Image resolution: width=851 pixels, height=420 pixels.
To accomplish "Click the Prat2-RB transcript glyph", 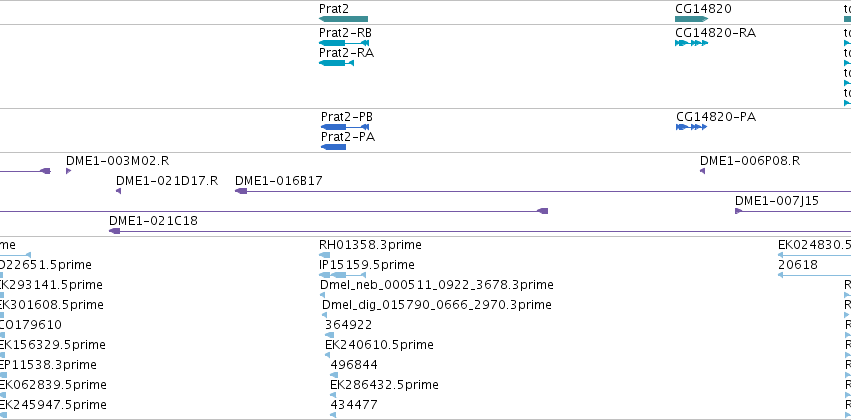I will (x=344, y=43).
